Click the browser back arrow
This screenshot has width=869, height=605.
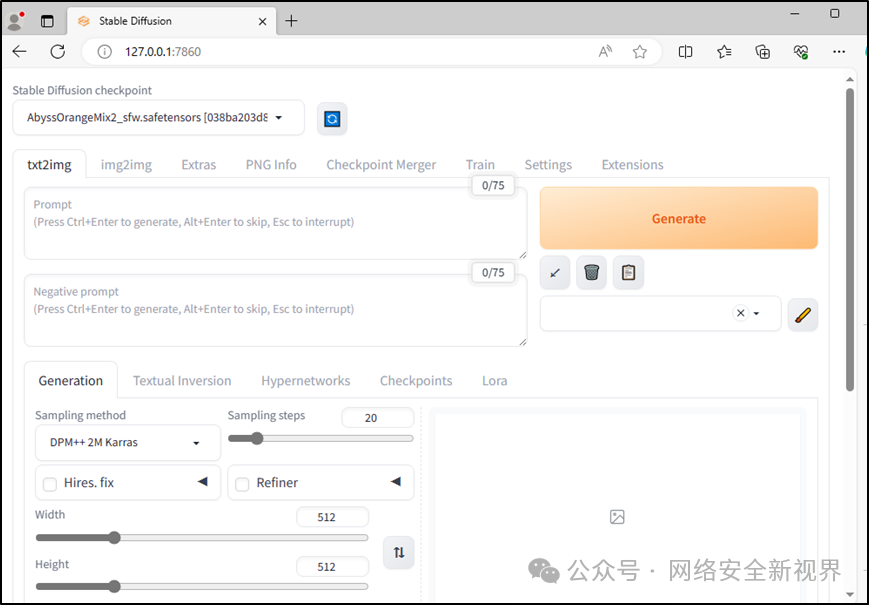click(19, 52)
